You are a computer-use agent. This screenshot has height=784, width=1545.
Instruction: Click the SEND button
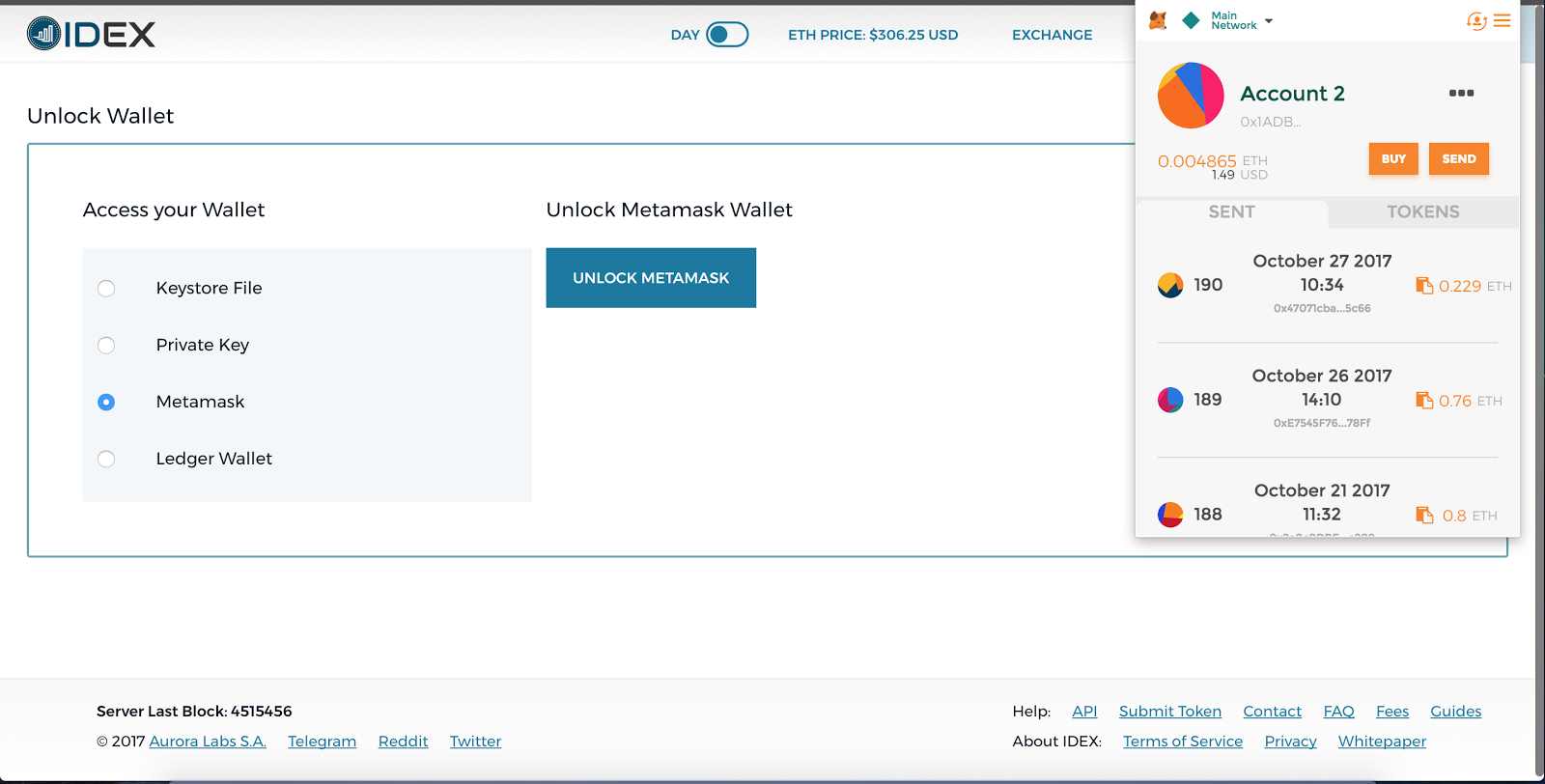pos(1459,159)
